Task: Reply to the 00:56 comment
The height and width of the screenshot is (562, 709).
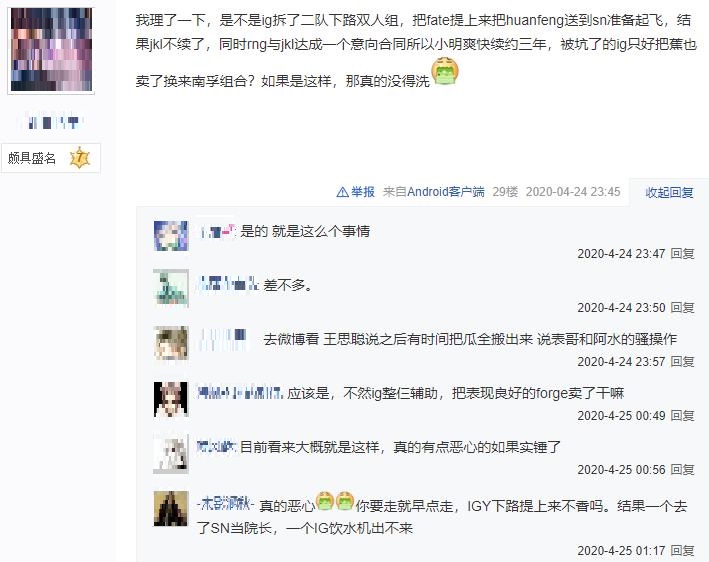Action: coord(682,470)
